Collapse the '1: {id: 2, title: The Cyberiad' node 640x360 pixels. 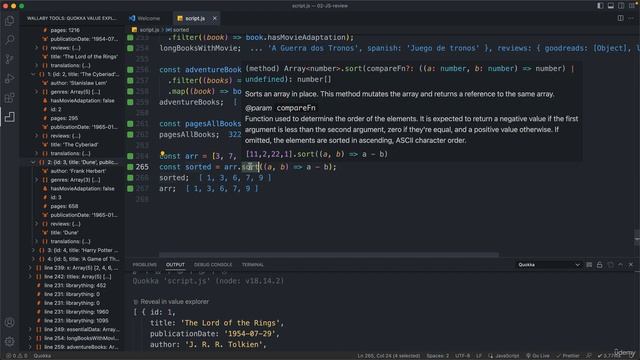click(x=33, y=74)
